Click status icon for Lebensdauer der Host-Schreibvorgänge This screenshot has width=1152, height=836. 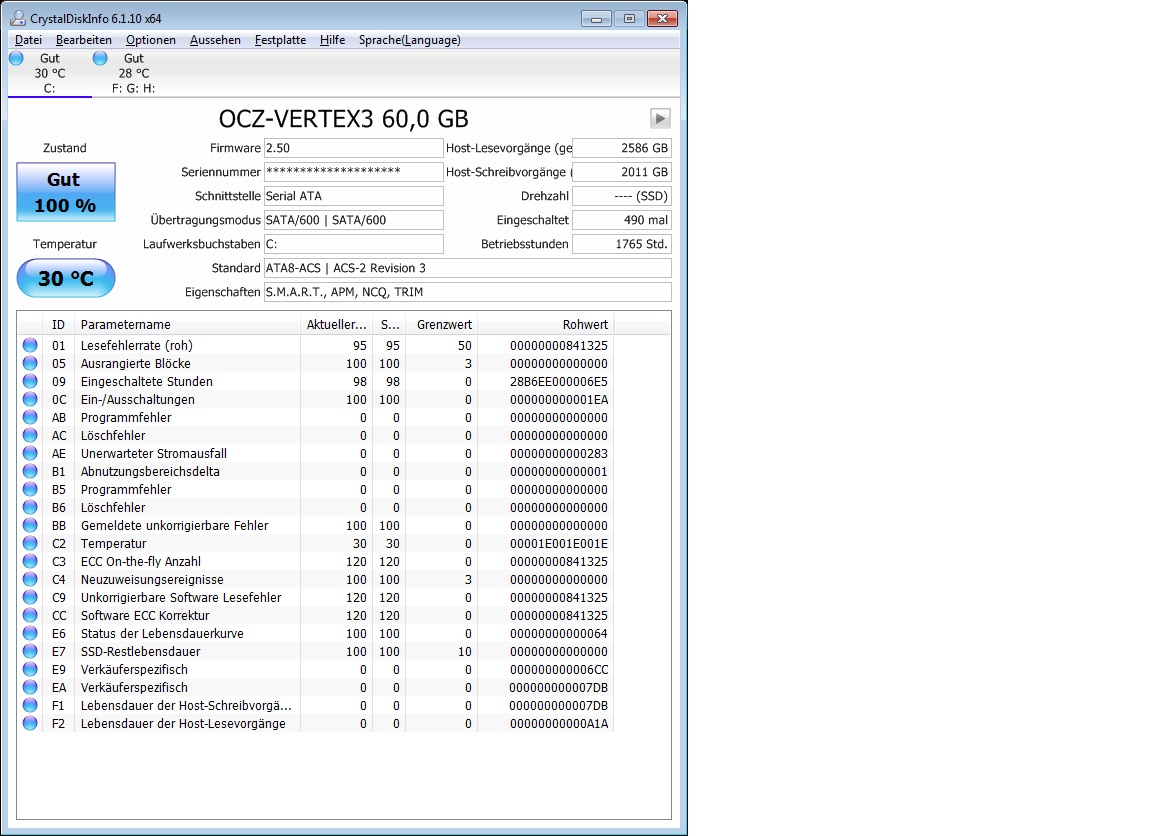(30, 705)
